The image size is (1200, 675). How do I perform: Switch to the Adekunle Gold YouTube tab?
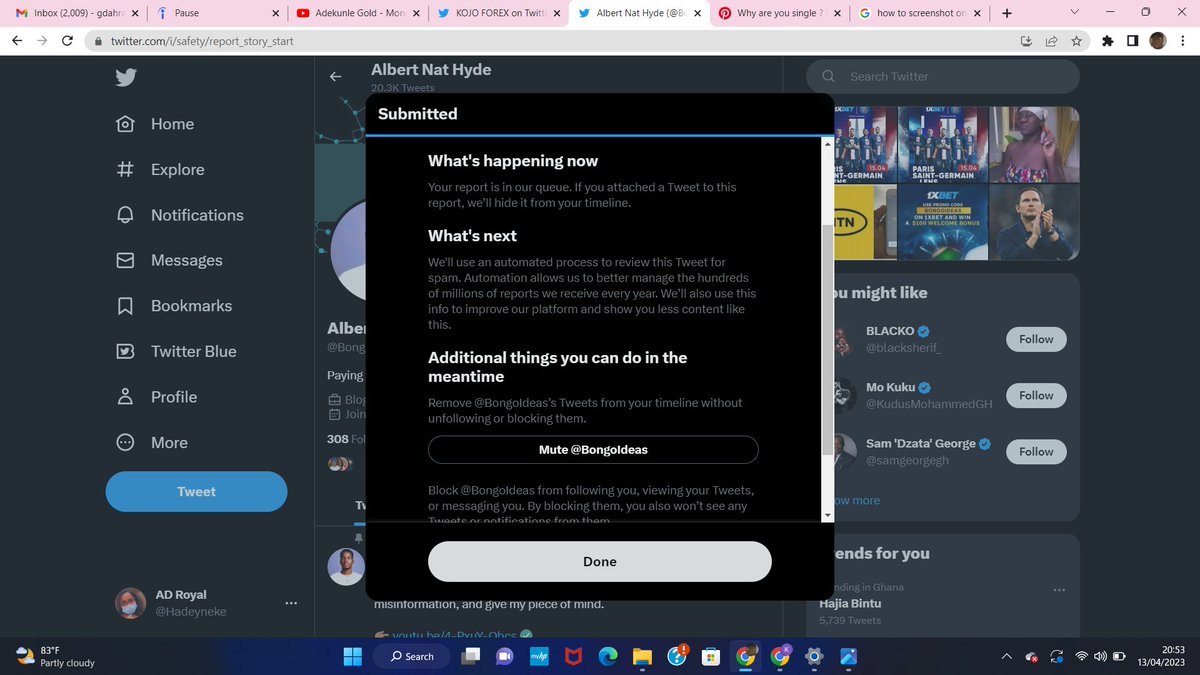click(x=360, y=13)
